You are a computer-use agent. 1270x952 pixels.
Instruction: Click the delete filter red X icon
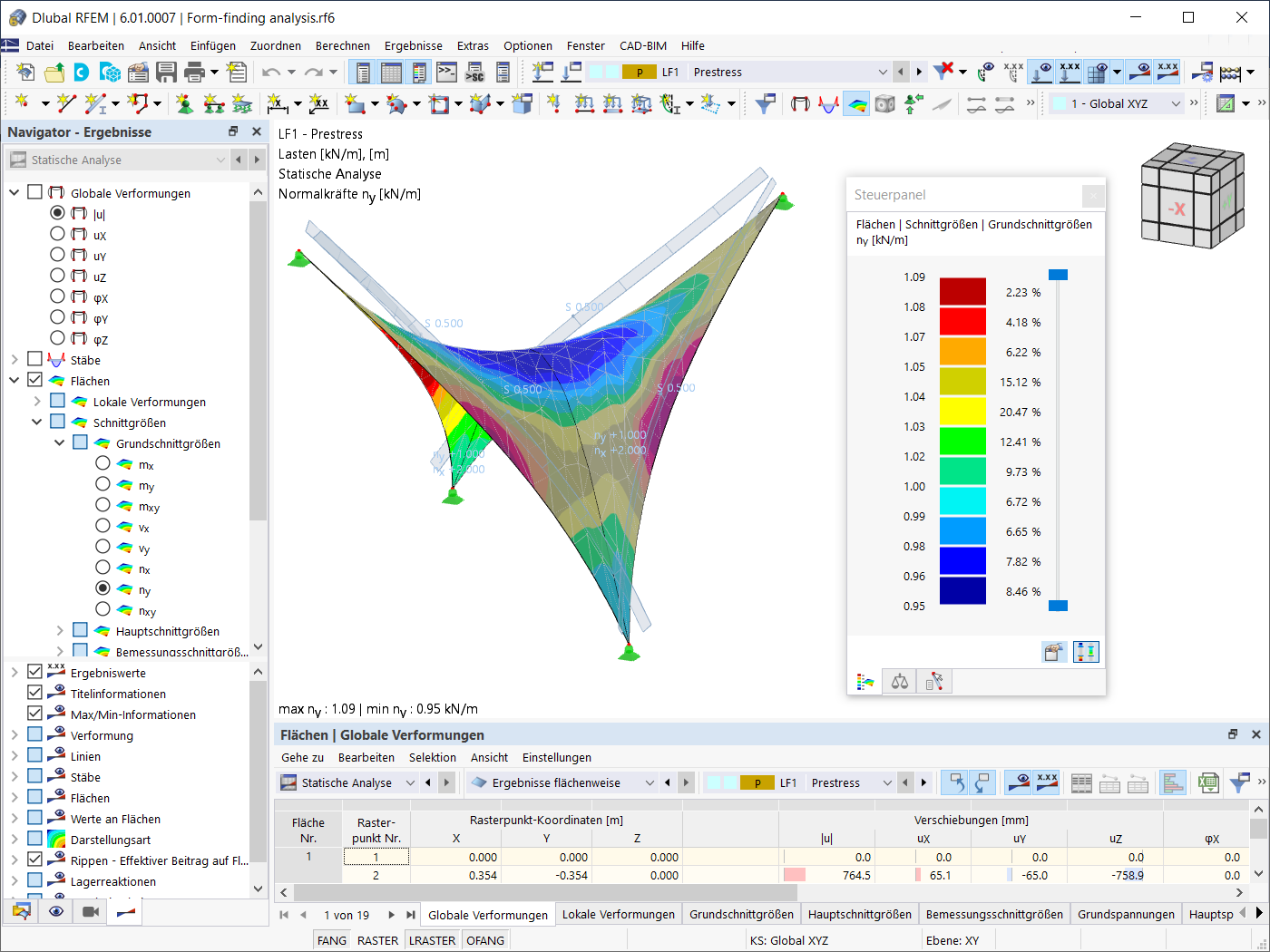tap(943, 71)
